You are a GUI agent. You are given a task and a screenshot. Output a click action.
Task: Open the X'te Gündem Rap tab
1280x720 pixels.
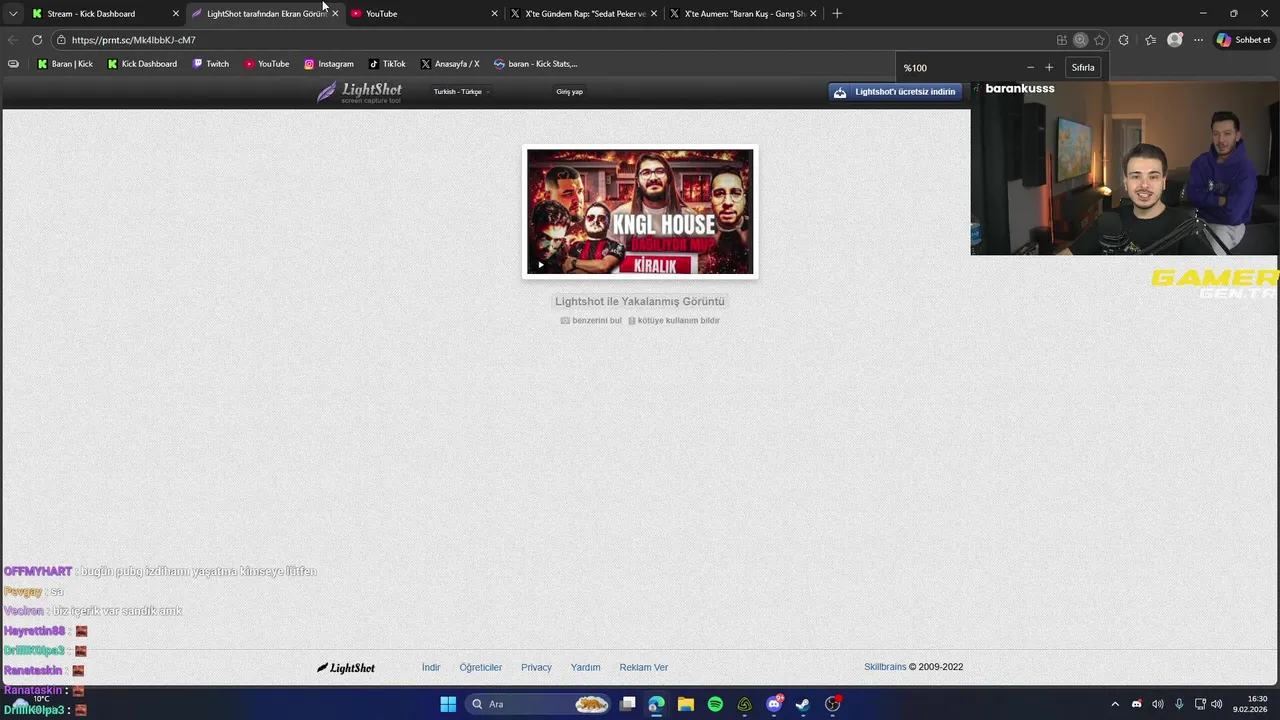[585, 14]
